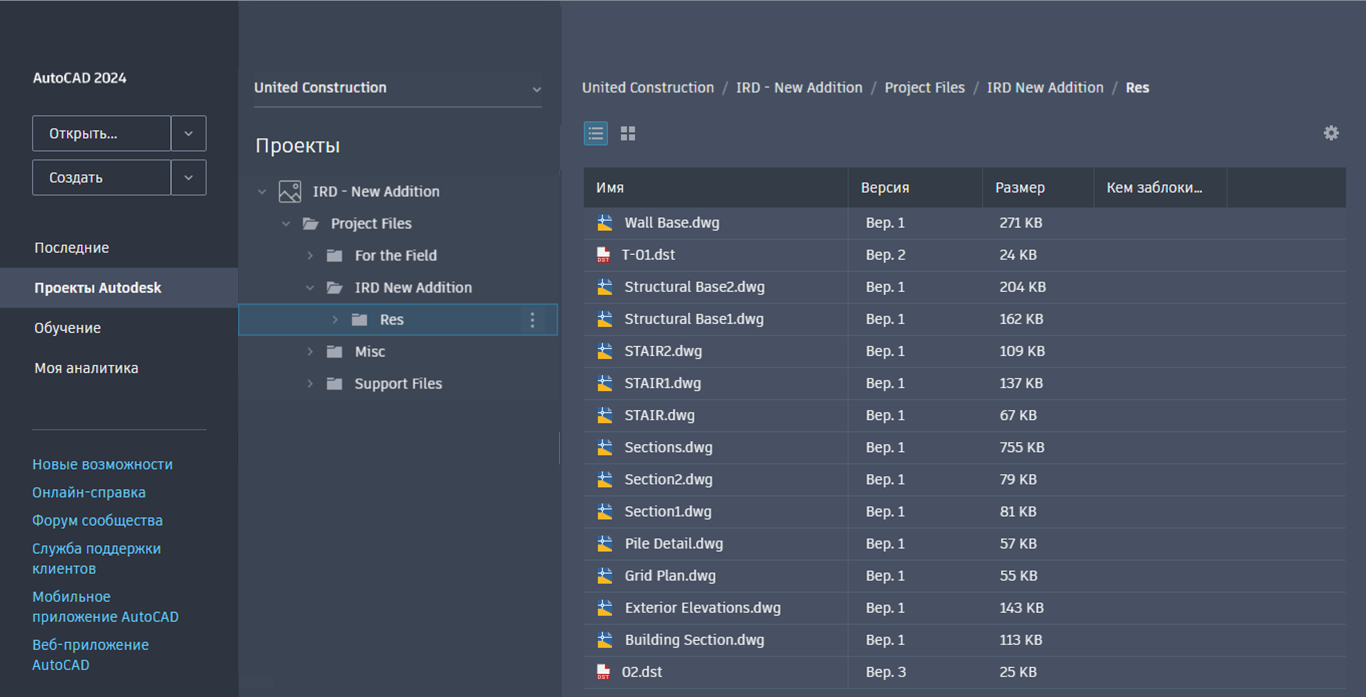The width and height of the screenshot is (1366, 697).
Task: Click the IRD - New Addition project image icon
Action: tap(290, 191)
